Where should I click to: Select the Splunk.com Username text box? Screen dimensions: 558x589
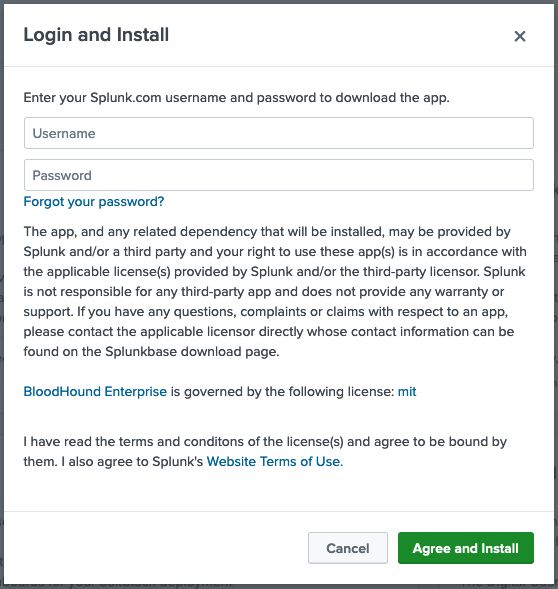[x=279, y=133]
